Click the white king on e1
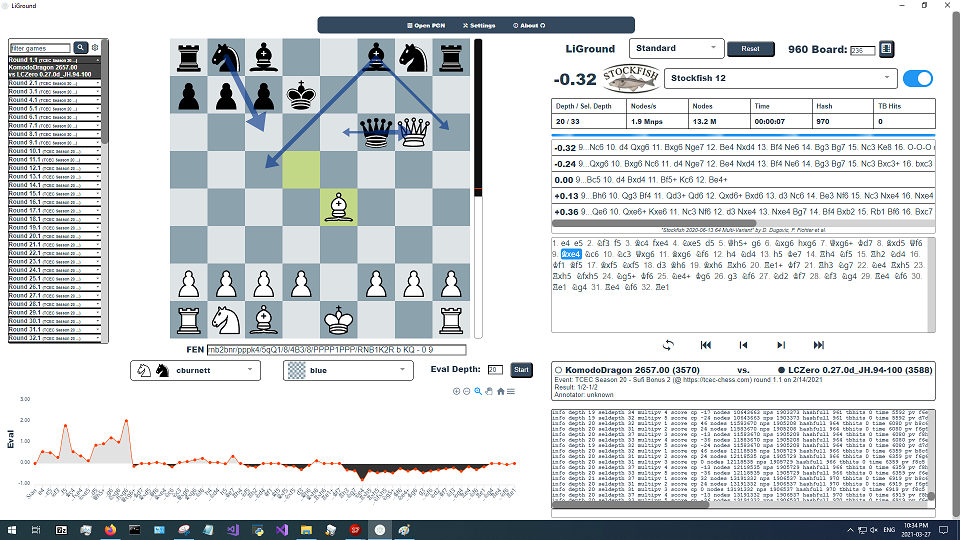Screen dimensions: 960x540 pos(339,320)
